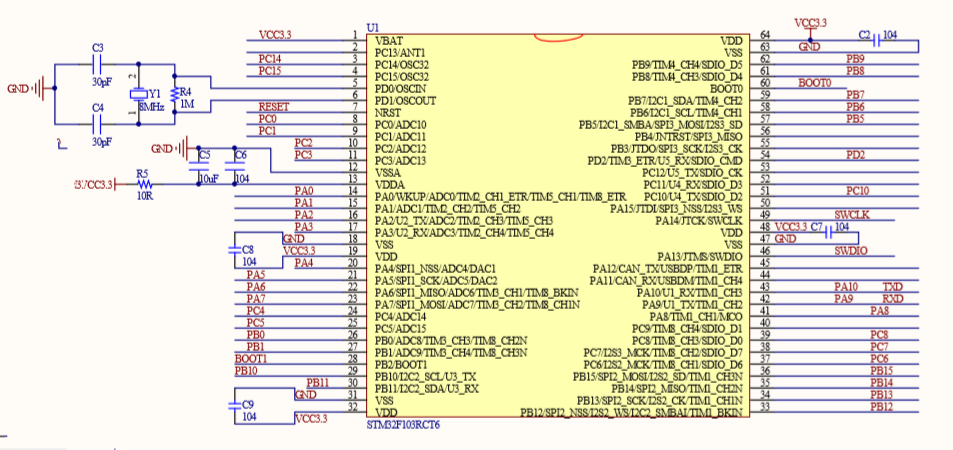Screen dimensions: 953x450
Task: Click the PD2 net label on pin 54
Action: point(856,154)
